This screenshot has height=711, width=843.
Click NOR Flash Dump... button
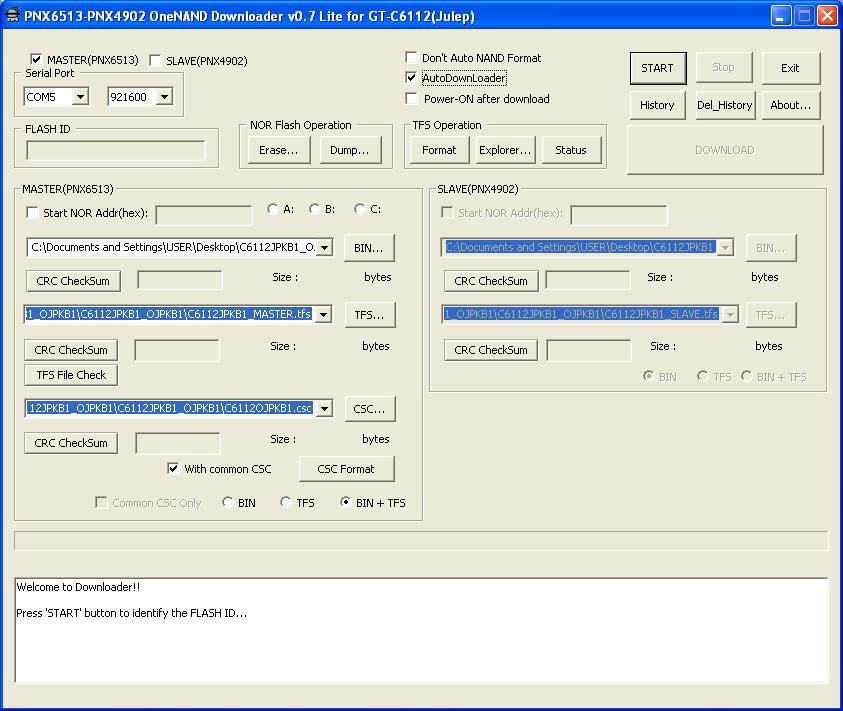tap(350, 150)
